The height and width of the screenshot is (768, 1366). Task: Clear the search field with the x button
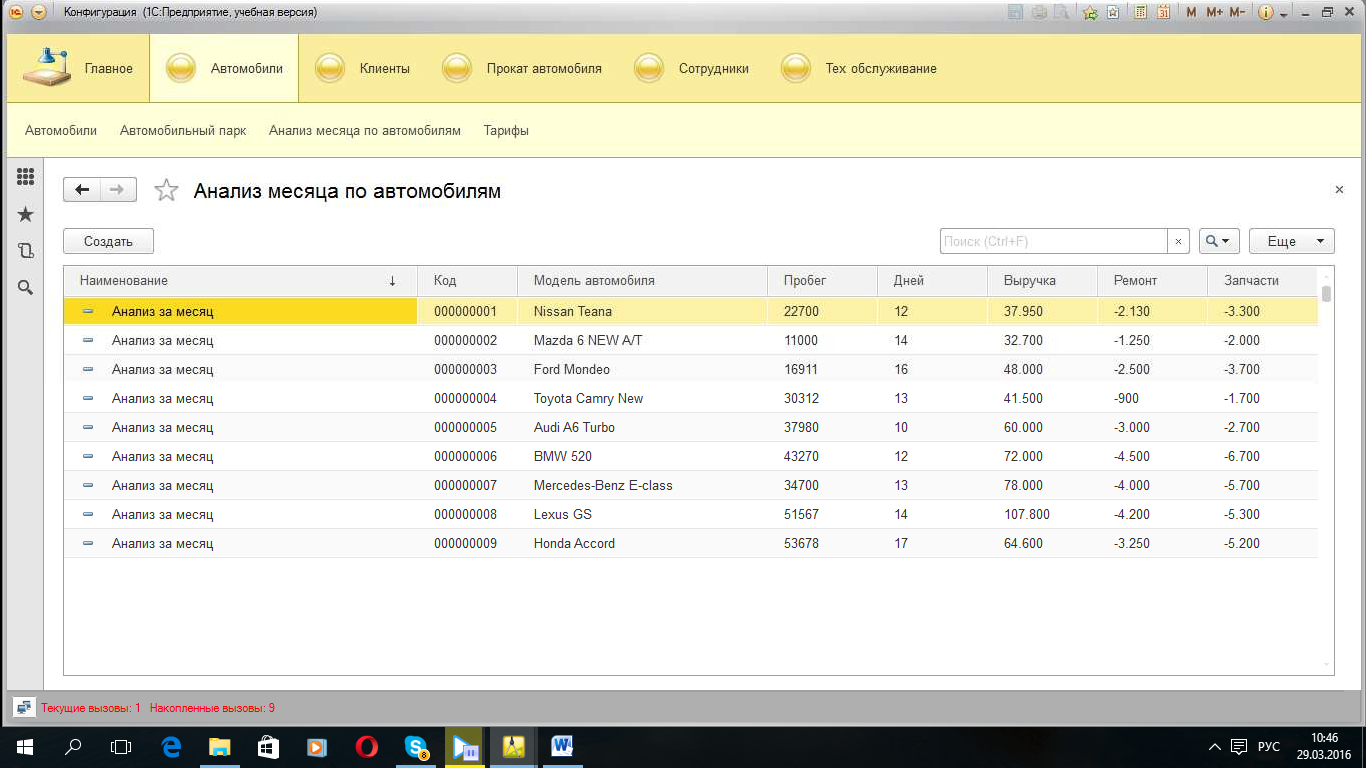(1179, 241)
